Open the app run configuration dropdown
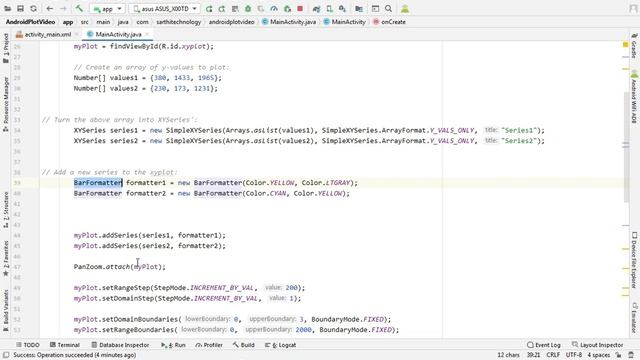The width and height of the screenshot is (640, 360). (x=107, y=9)
